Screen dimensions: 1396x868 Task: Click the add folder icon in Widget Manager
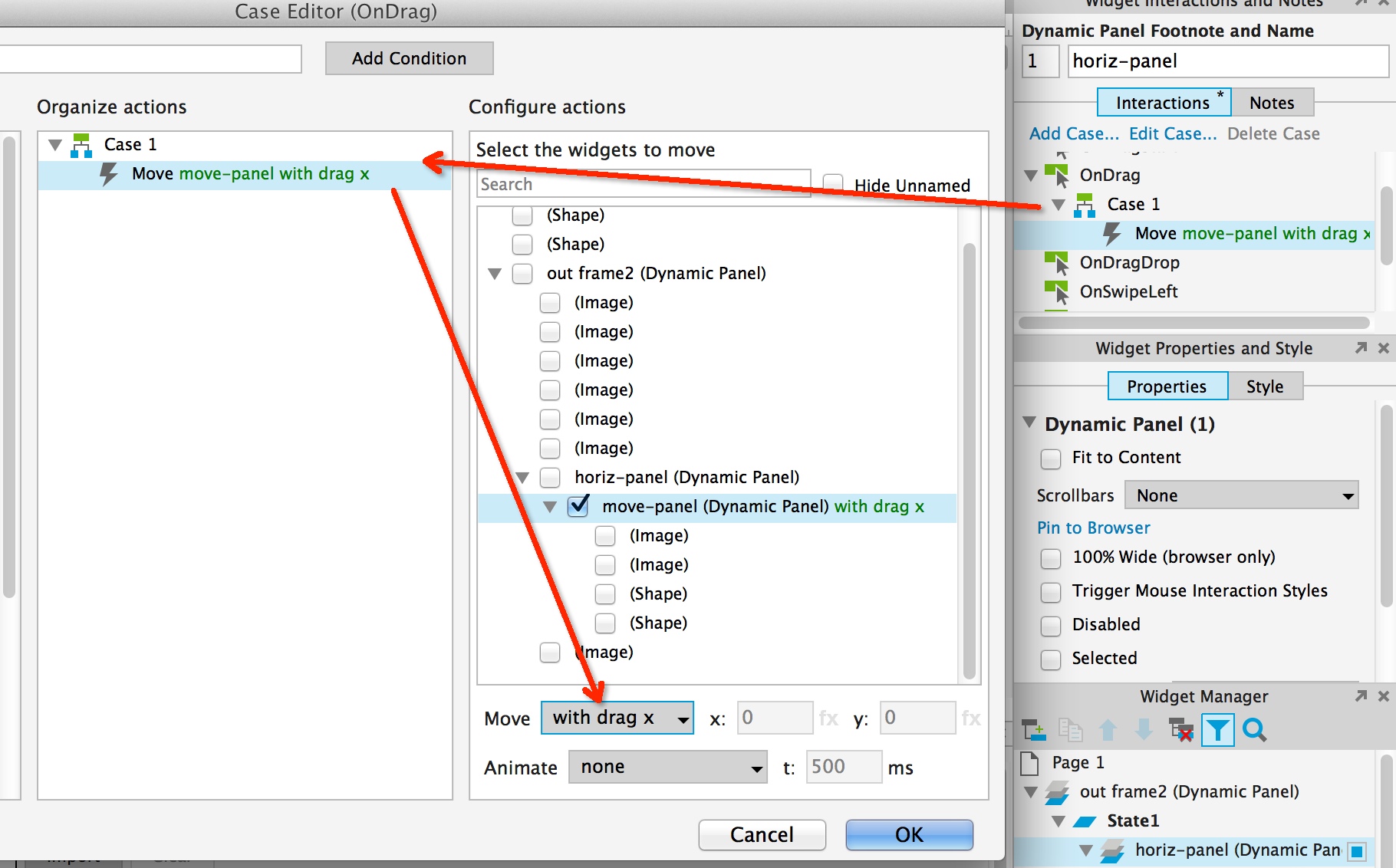pos(1034,730)
